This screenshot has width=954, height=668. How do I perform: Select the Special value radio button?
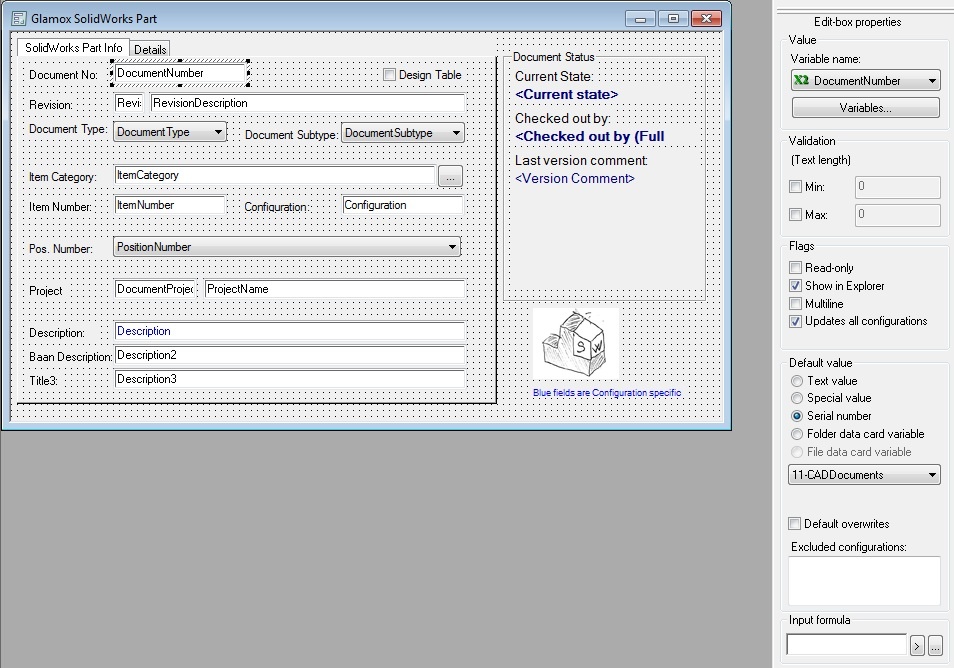click(x=796, y=398)
